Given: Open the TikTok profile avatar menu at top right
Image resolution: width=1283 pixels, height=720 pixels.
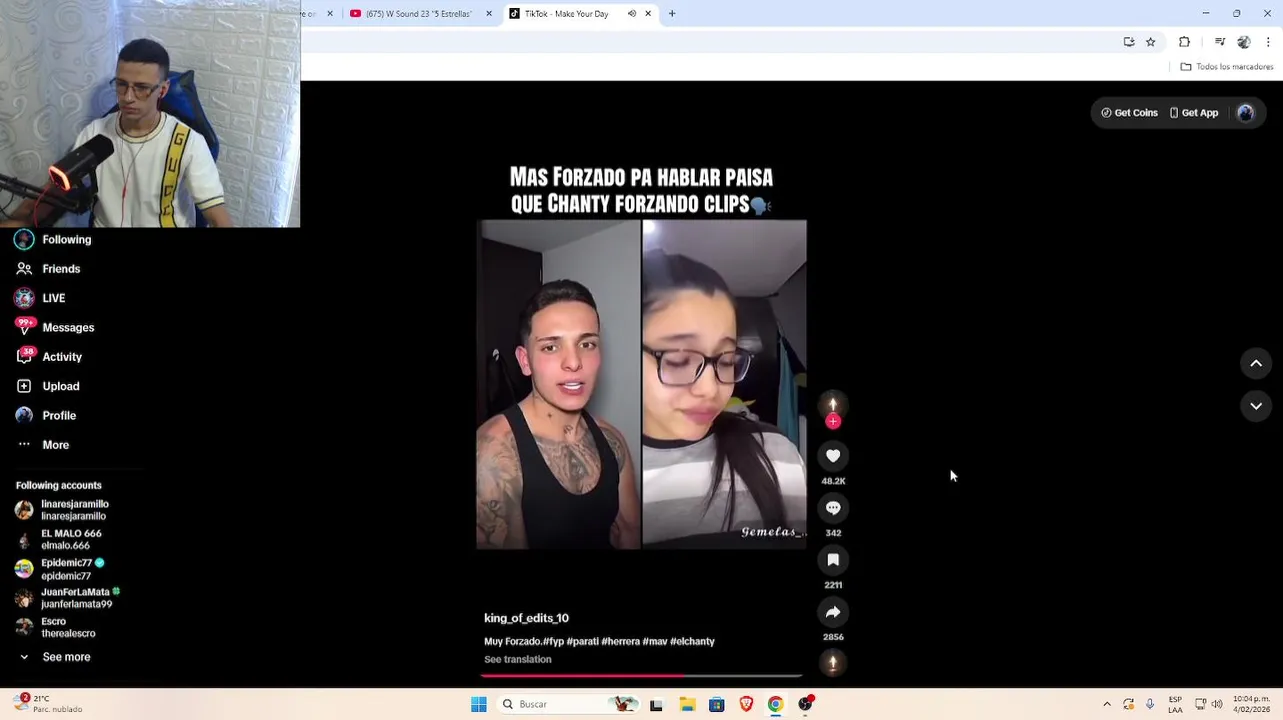Looking at the screenshot, I should click(1245, 113).
